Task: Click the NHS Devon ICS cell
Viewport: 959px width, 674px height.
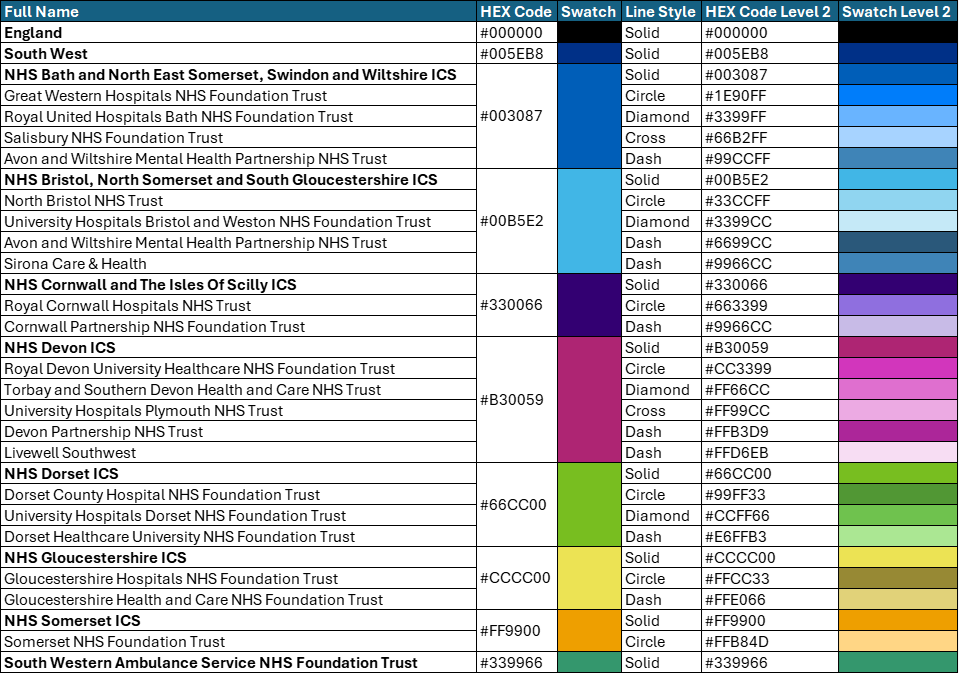Action: click(239, 347)
